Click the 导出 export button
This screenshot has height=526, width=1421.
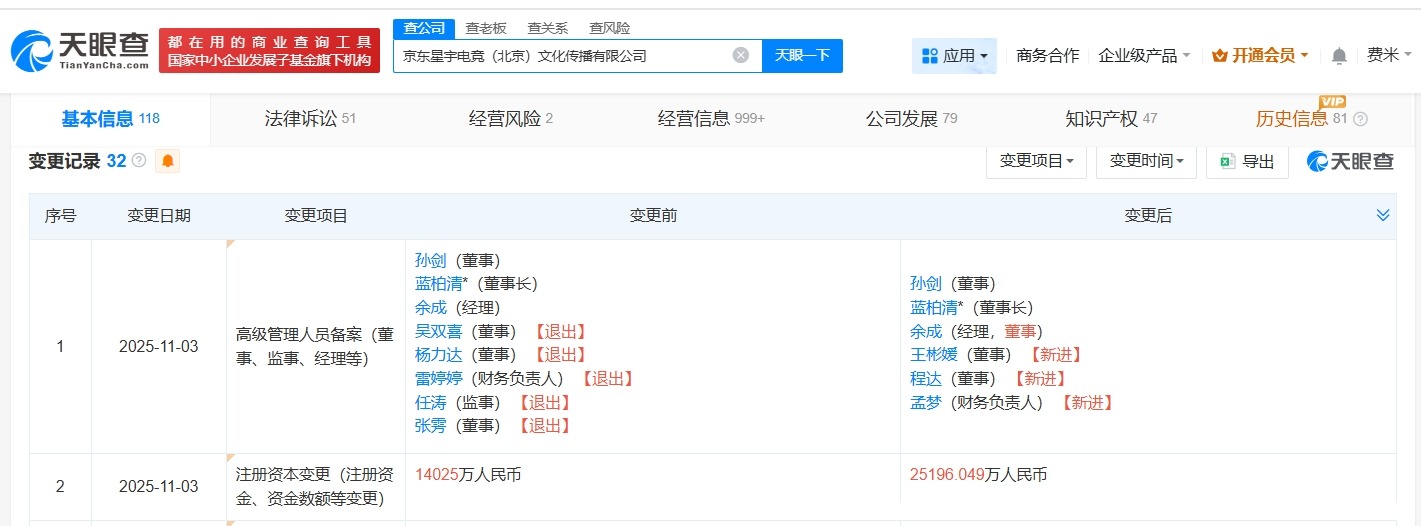1247,161
